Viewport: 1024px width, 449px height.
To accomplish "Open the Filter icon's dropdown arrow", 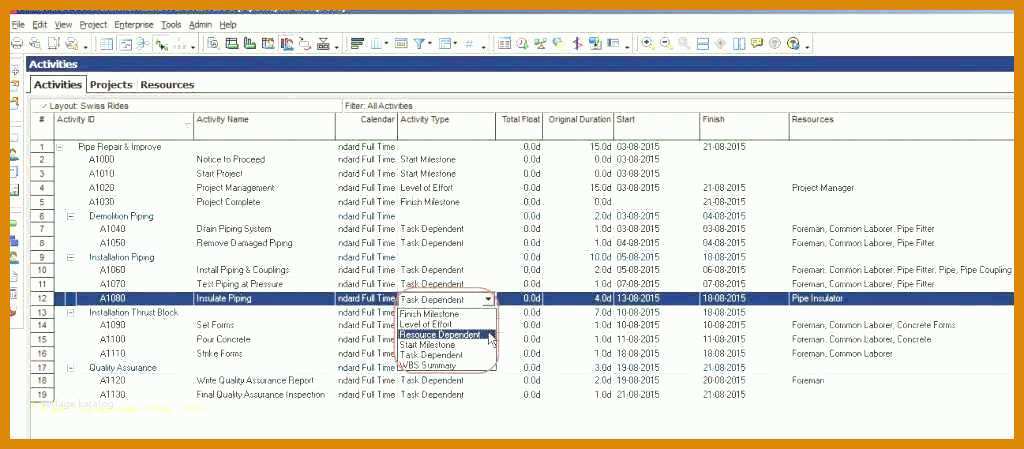I will point(430,44).
